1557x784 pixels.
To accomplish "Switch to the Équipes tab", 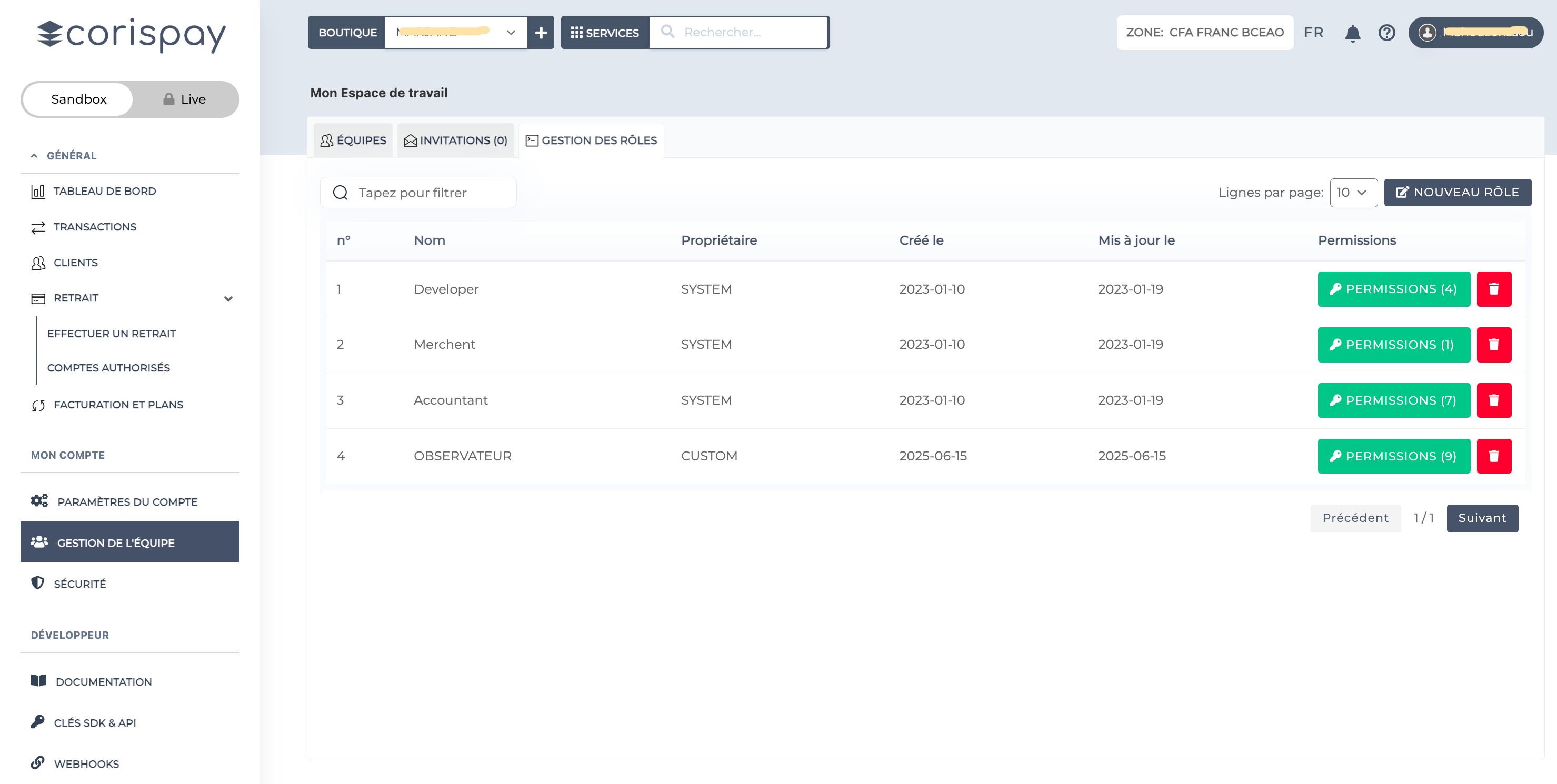I will (353, 140).
